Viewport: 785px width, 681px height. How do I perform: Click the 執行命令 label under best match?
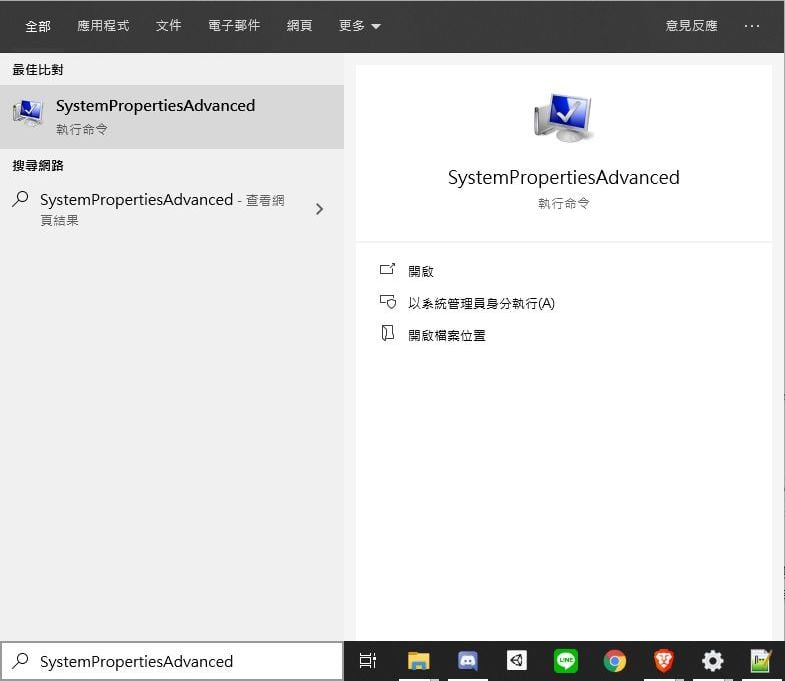(82, 130)
